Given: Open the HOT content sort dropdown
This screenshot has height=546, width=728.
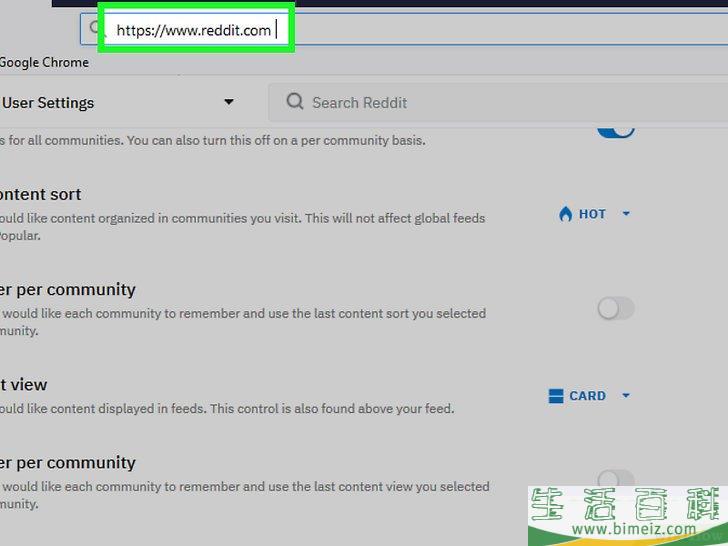Looking at the screenshot, I should pos(594,214).
